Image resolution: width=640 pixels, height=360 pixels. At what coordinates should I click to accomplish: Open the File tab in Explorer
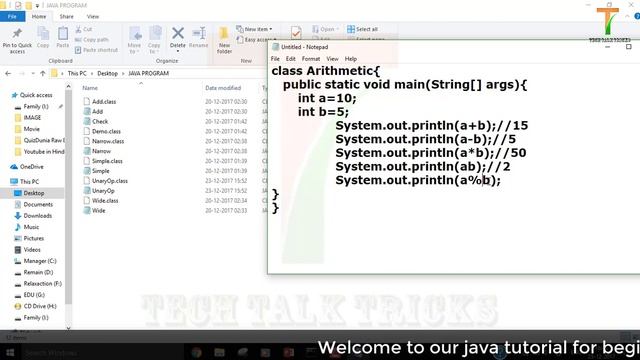pos(12,17)
